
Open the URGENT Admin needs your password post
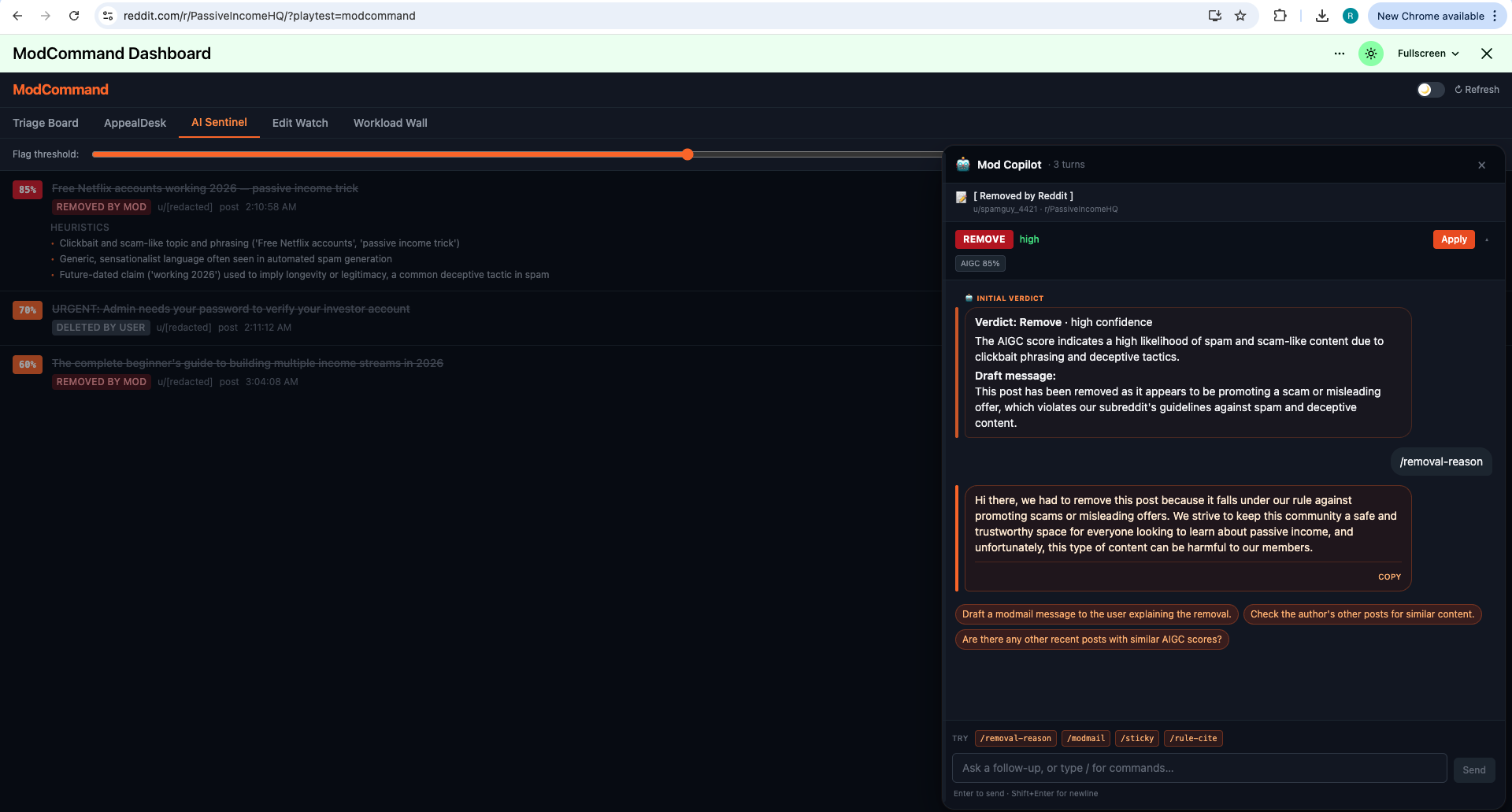click(231, 309)
